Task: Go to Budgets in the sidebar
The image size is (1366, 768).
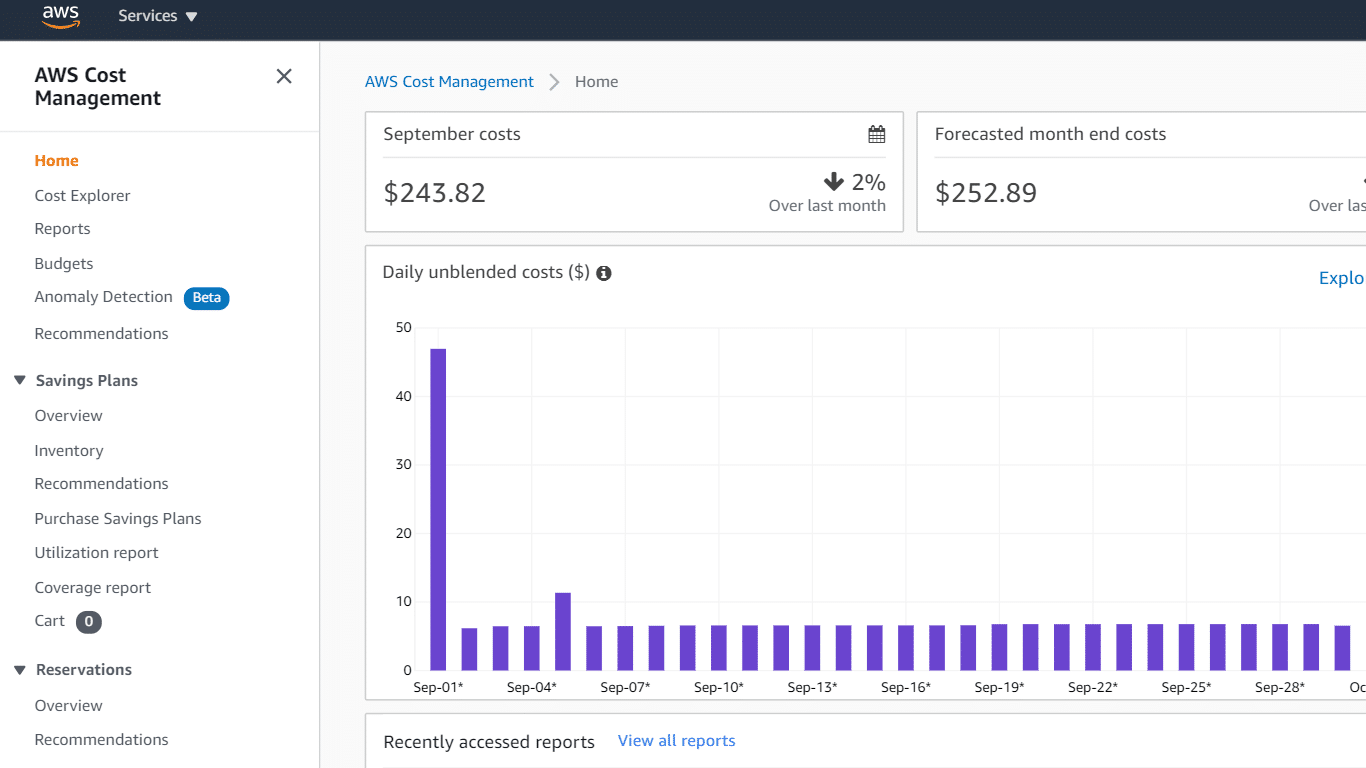Action: (64, 264)
